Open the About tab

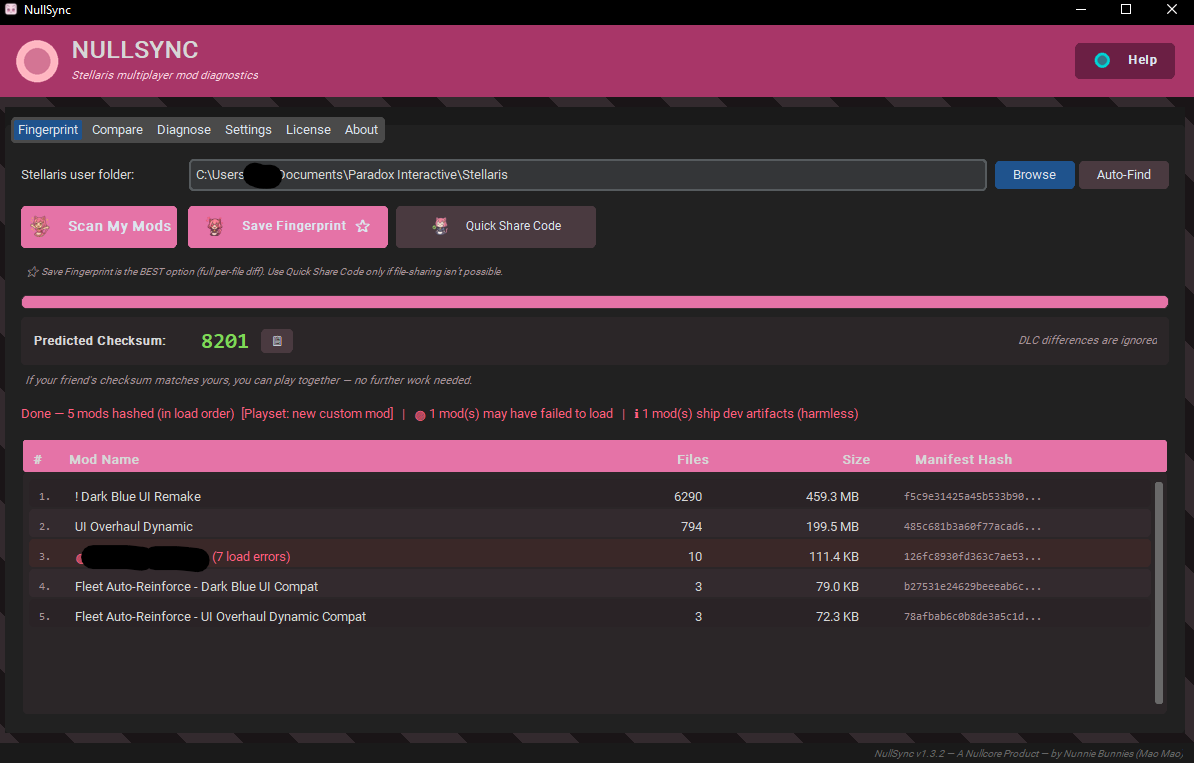pos(361,129)
